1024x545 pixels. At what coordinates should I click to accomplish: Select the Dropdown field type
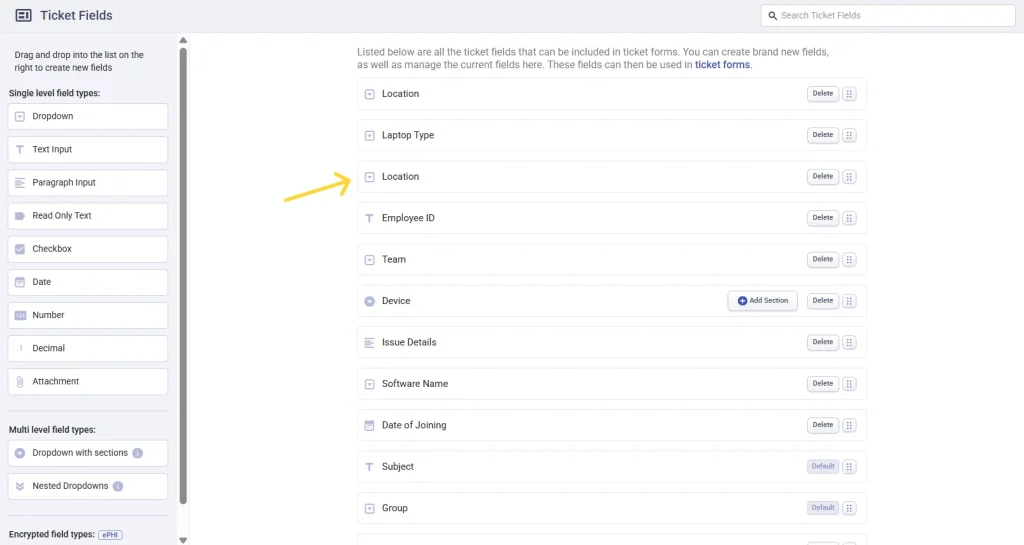(87, 116)
